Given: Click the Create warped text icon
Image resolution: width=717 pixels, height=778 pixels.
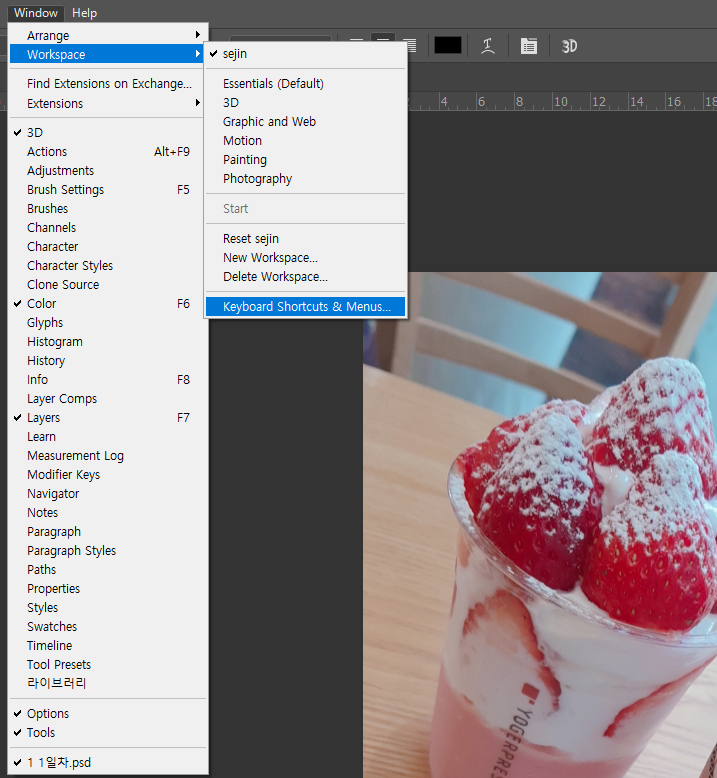Looking at the screenshot, I should coord(488,46).
